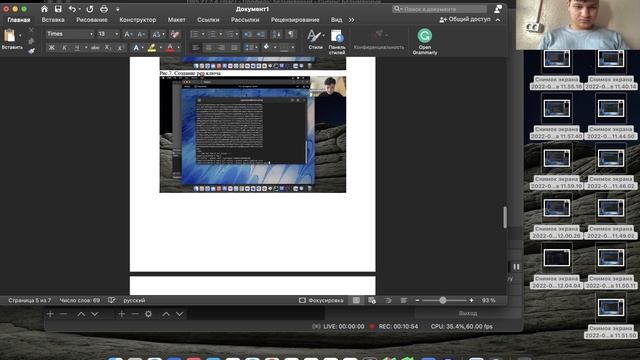Click the Общий доступ share button
Screen dimensions: 640x360
[465, 19]
